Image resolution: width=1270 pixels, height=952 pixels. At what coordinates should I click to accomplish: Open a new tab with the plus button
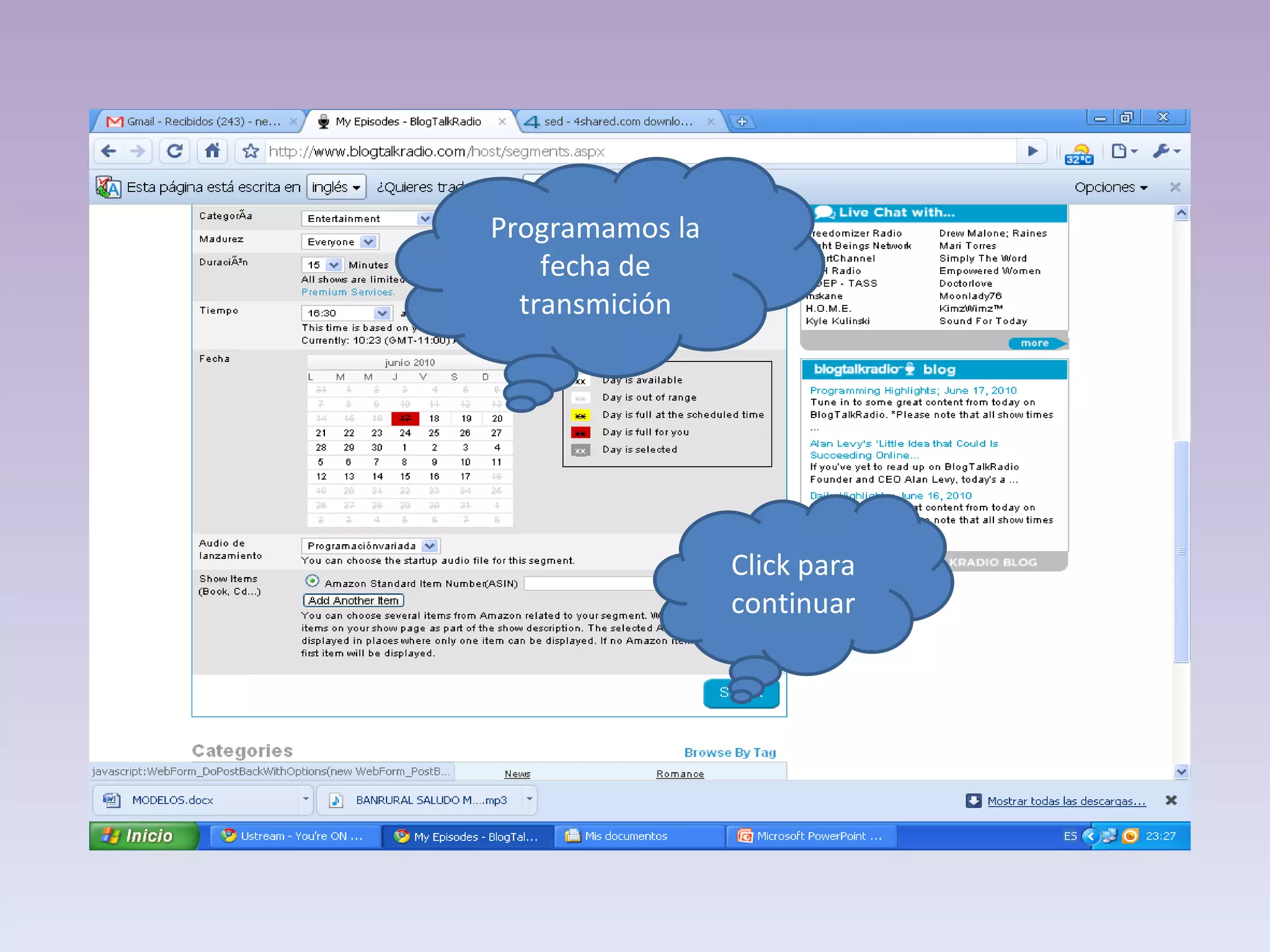pos(742,121)
